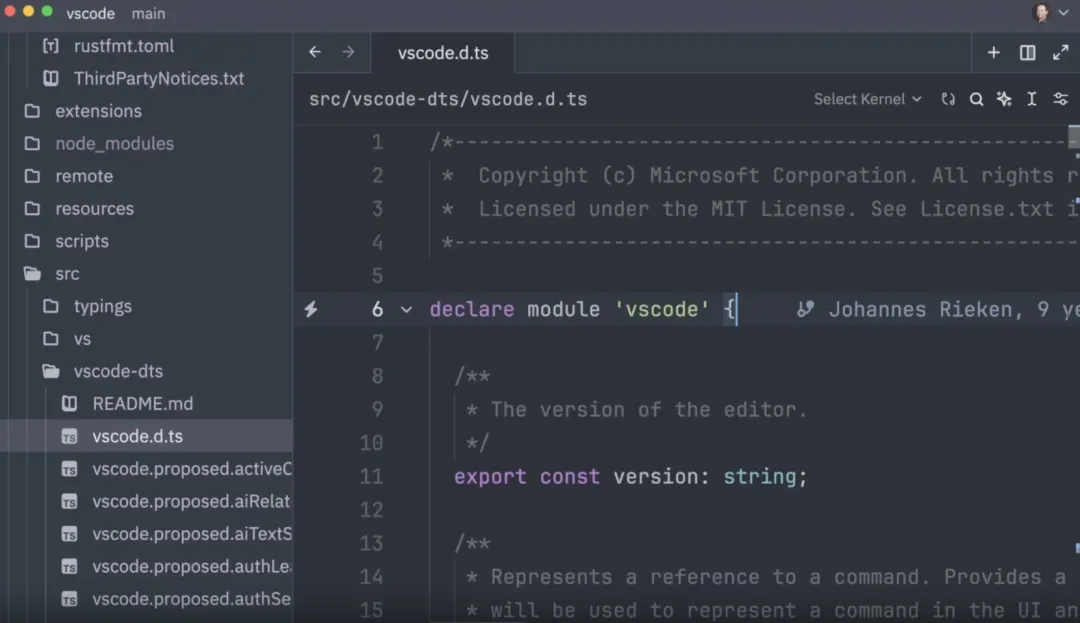Click the TypeScript icon beside vscode.d.ts
This screenshot has height=623, width=1080.
(x=69, y=436)
